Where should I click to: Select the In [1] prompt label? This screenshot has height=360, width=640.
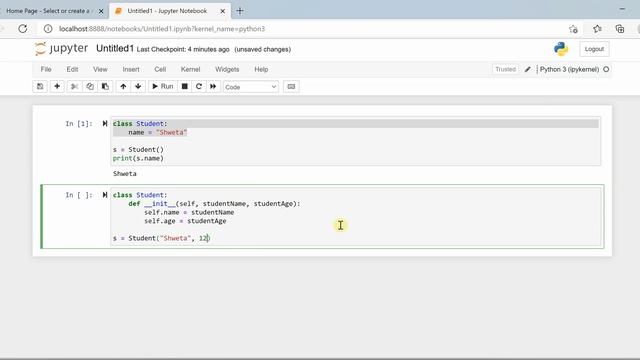click(79, 123)
